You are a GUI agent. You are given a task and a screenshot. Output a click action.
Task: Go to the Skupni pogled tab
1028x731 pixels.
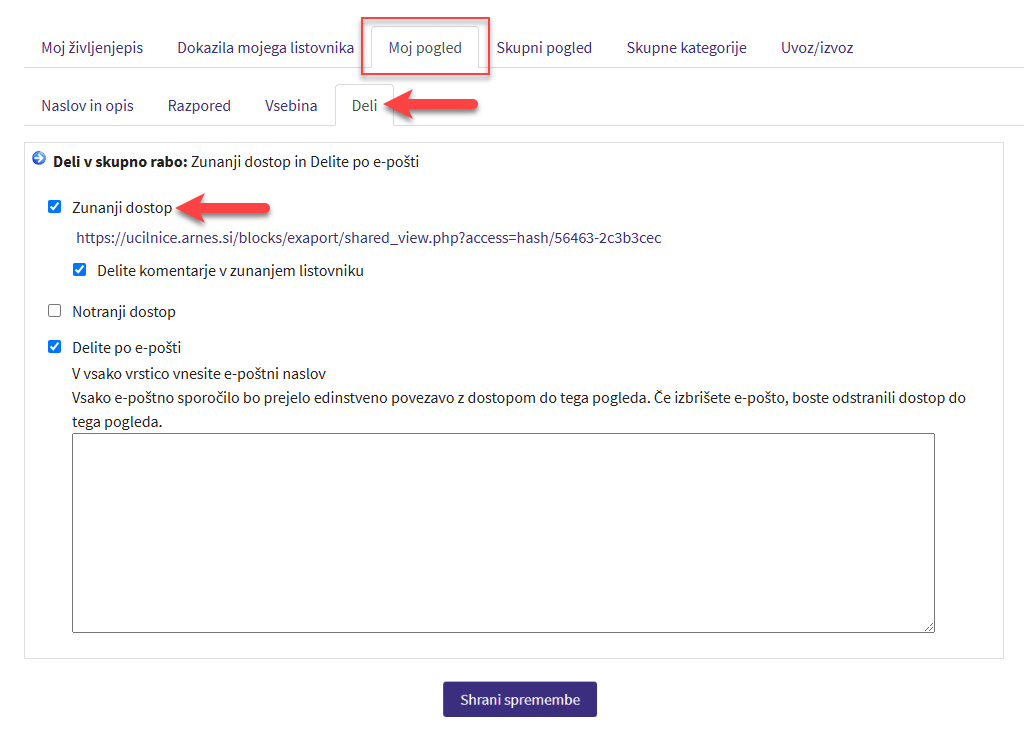(x=544, y=47)
